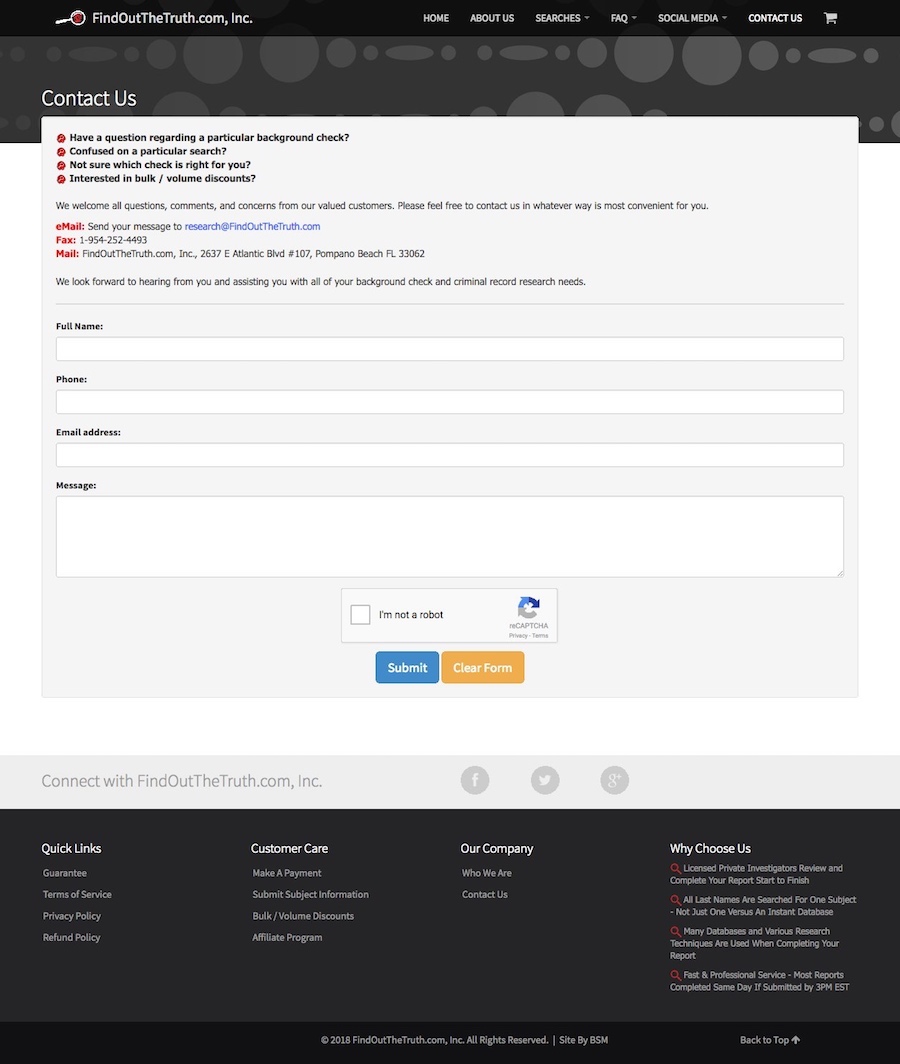Open the Privacy Policy footer link
The height and width of the screenshot is (1064, 900).
(x=71, y=916)
